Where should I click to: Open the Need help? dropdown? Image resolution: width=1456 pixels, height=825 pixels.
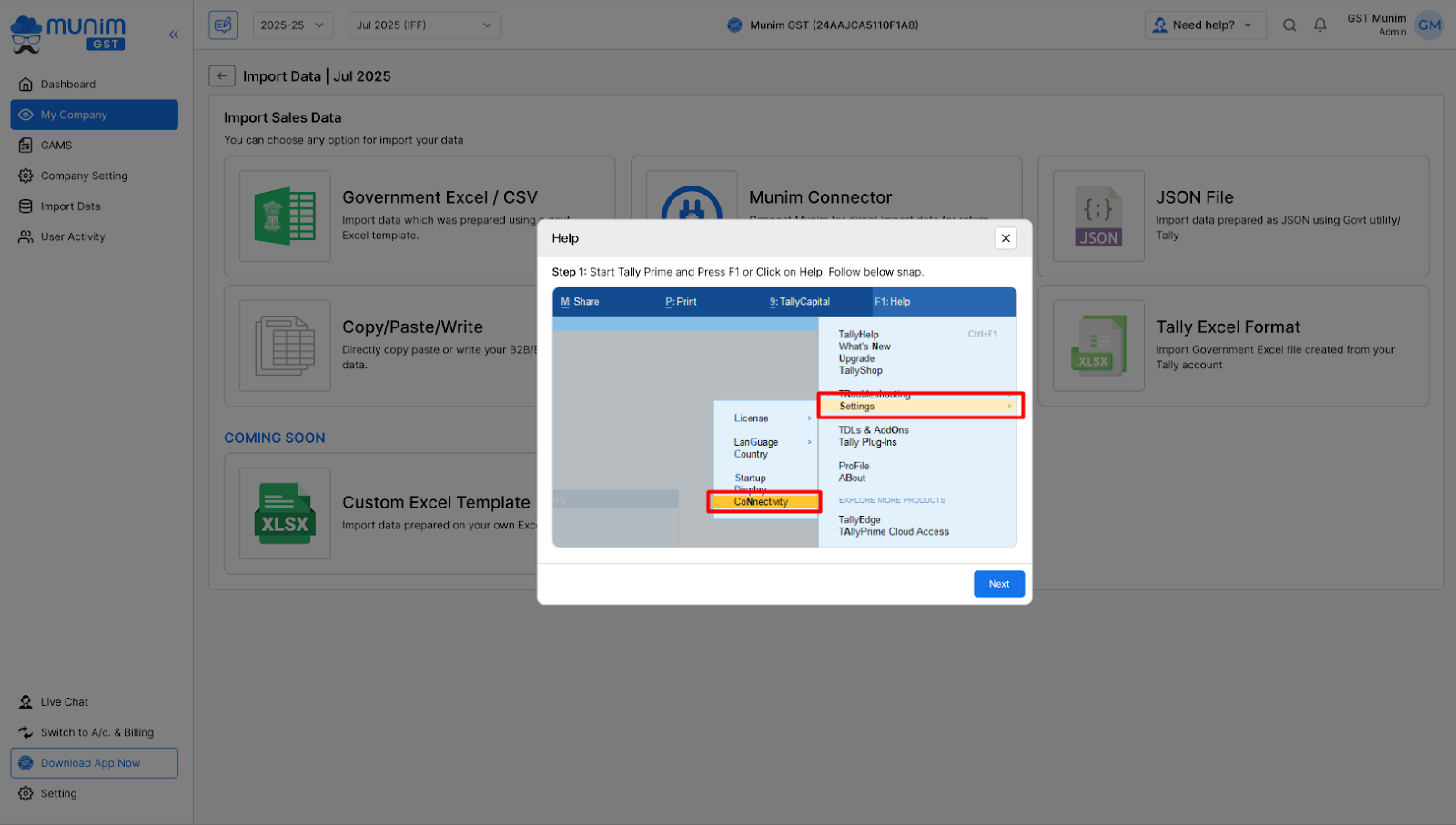click(1204, 25)
